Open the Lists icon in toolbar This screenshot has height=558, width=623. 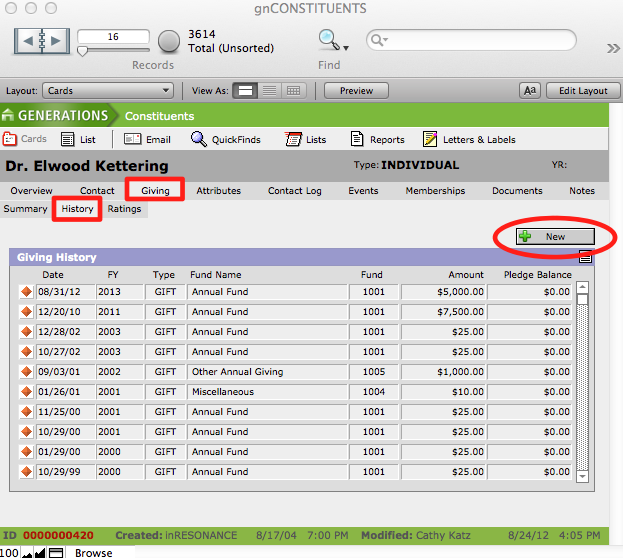click(x=293, y=140)
